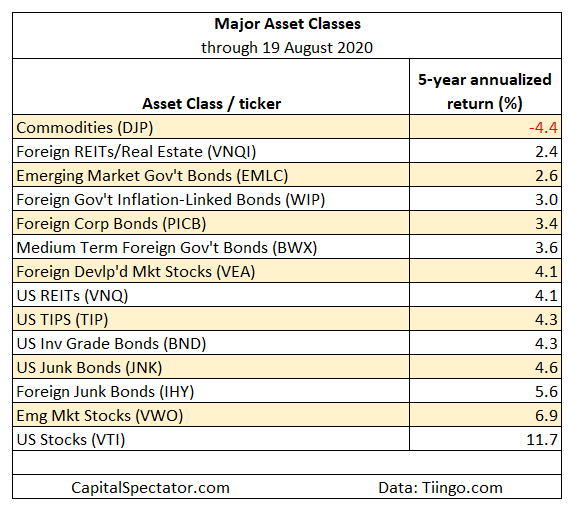574x509 pixels.
Task: Select Medium Term Foreign Gov't Bonds (BWX)
Action: [x=167, y=248]
